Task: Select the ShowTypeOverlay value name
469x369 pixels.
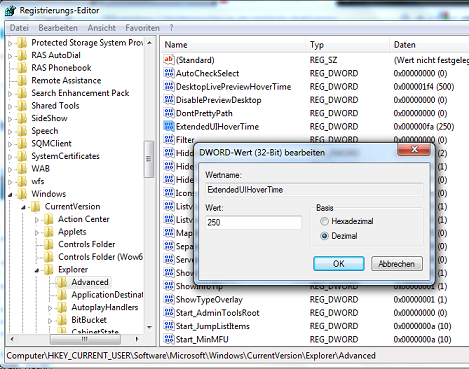Action: [209, 300]
